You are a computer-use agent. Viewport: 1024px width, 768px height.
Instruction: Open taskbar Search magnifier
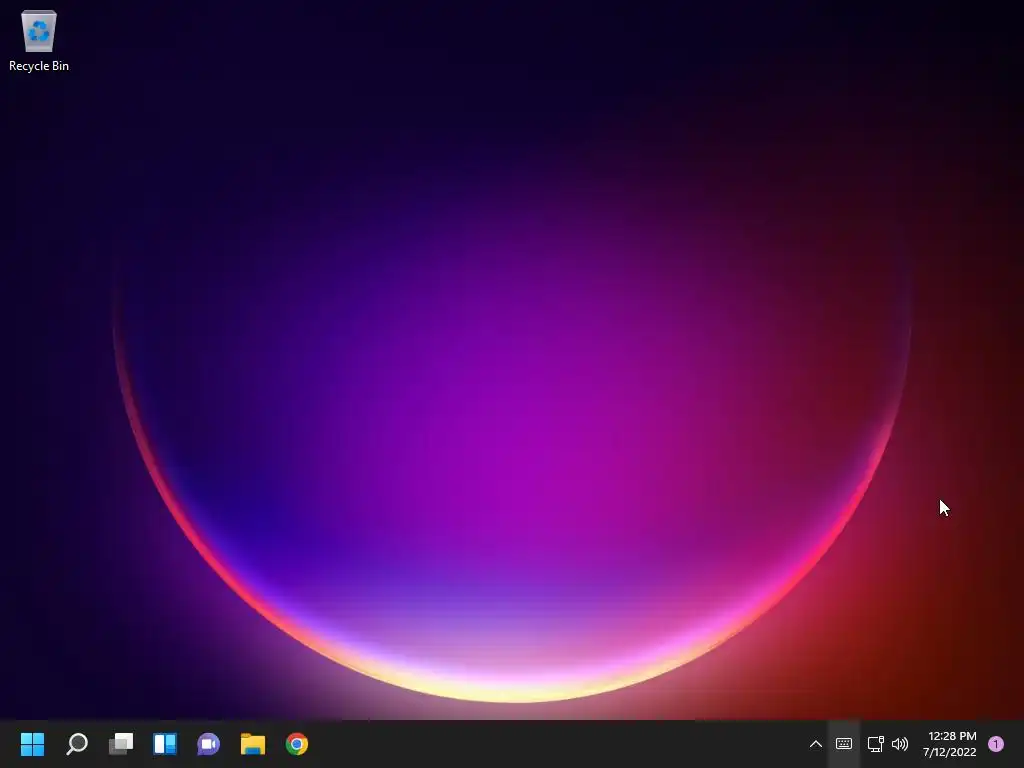[77, 744]
